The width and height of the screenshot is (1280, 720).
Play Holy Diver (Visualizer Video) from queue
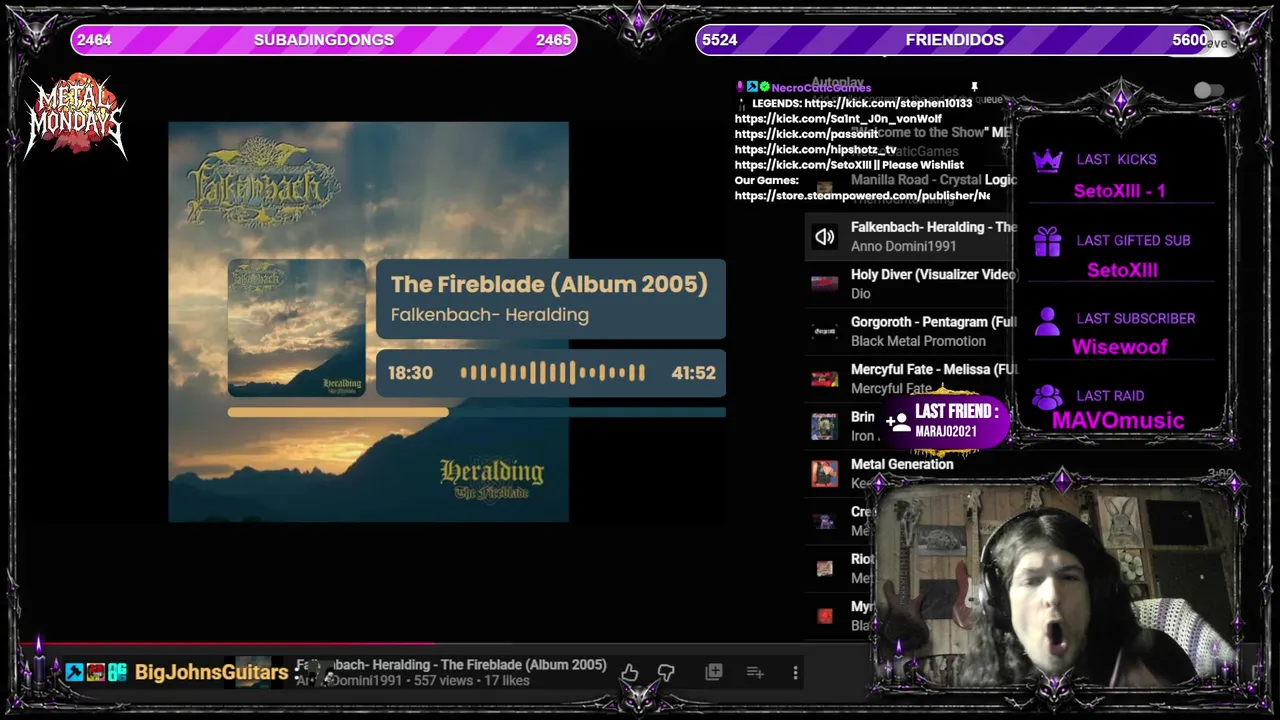(934, 274)
